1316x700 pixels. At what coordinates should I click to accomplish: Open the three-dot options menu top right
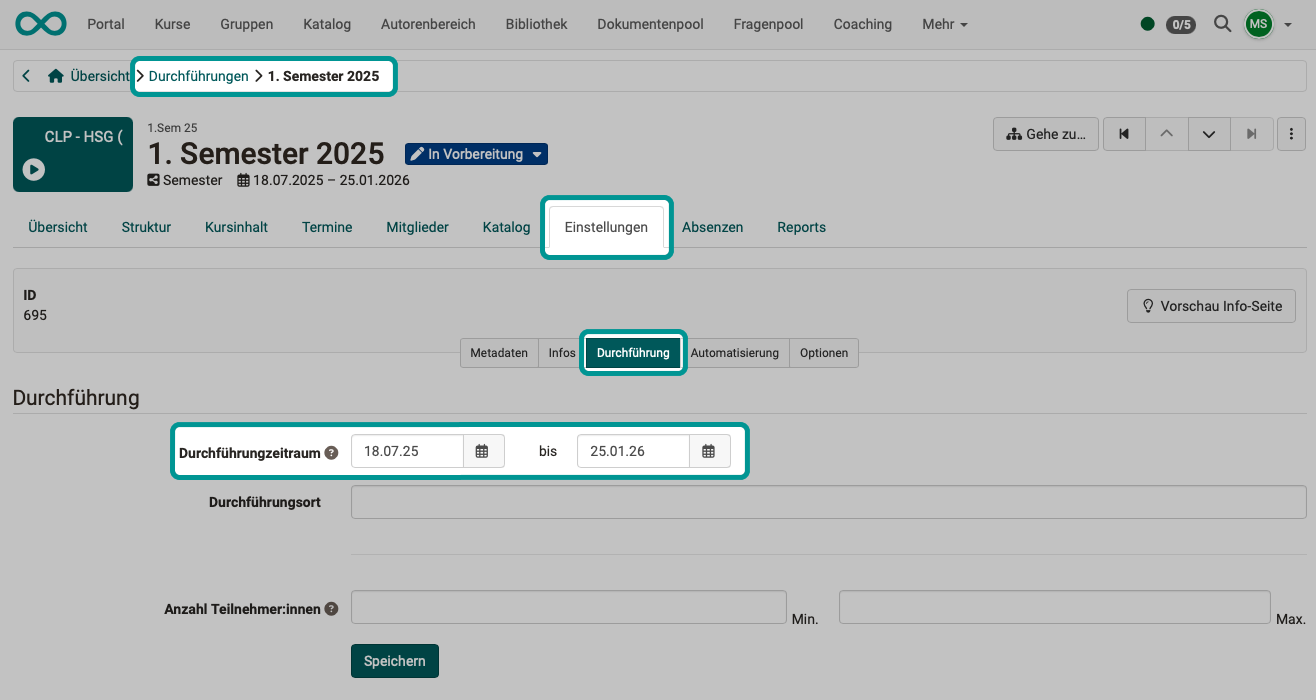click(x=1291, y=133)
